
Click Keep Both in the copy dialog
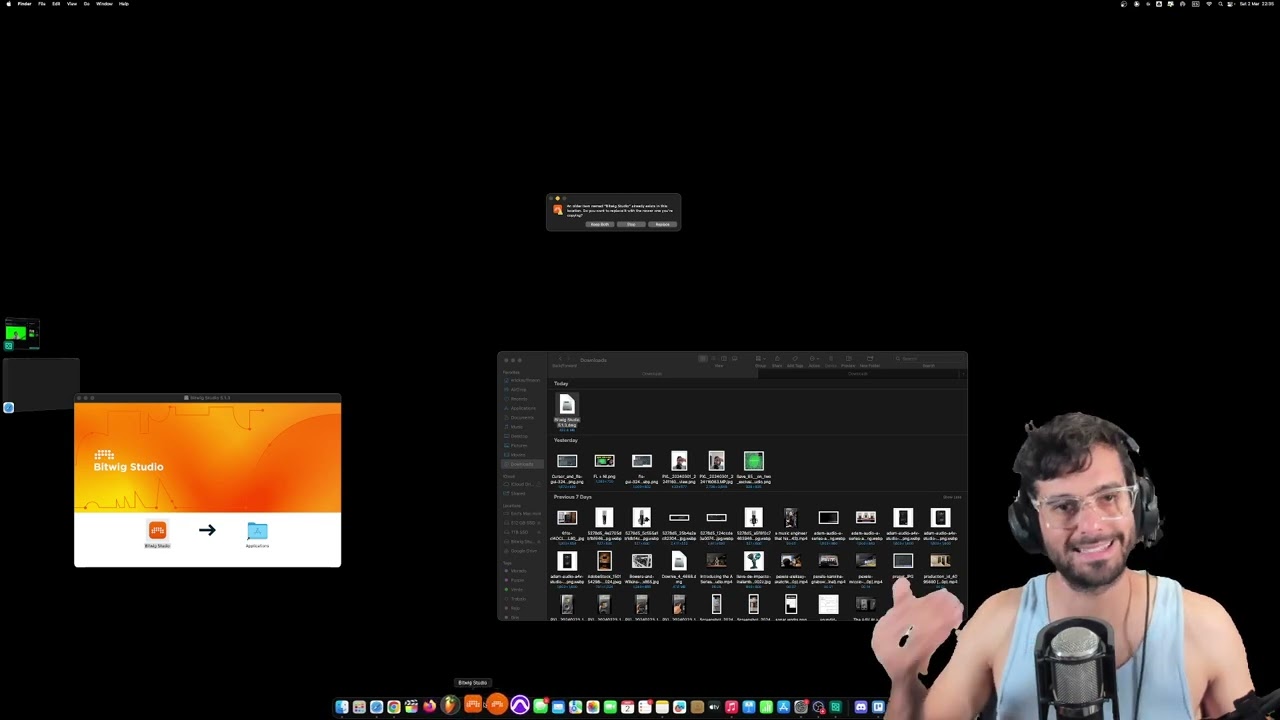[600, 224]
